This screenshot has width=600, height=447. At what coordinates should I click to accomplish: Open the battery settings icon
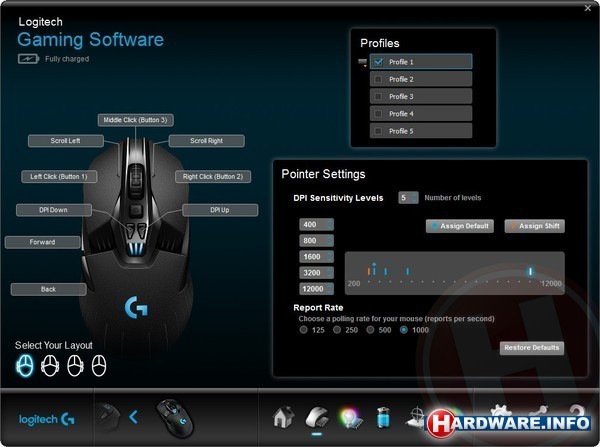383,417
